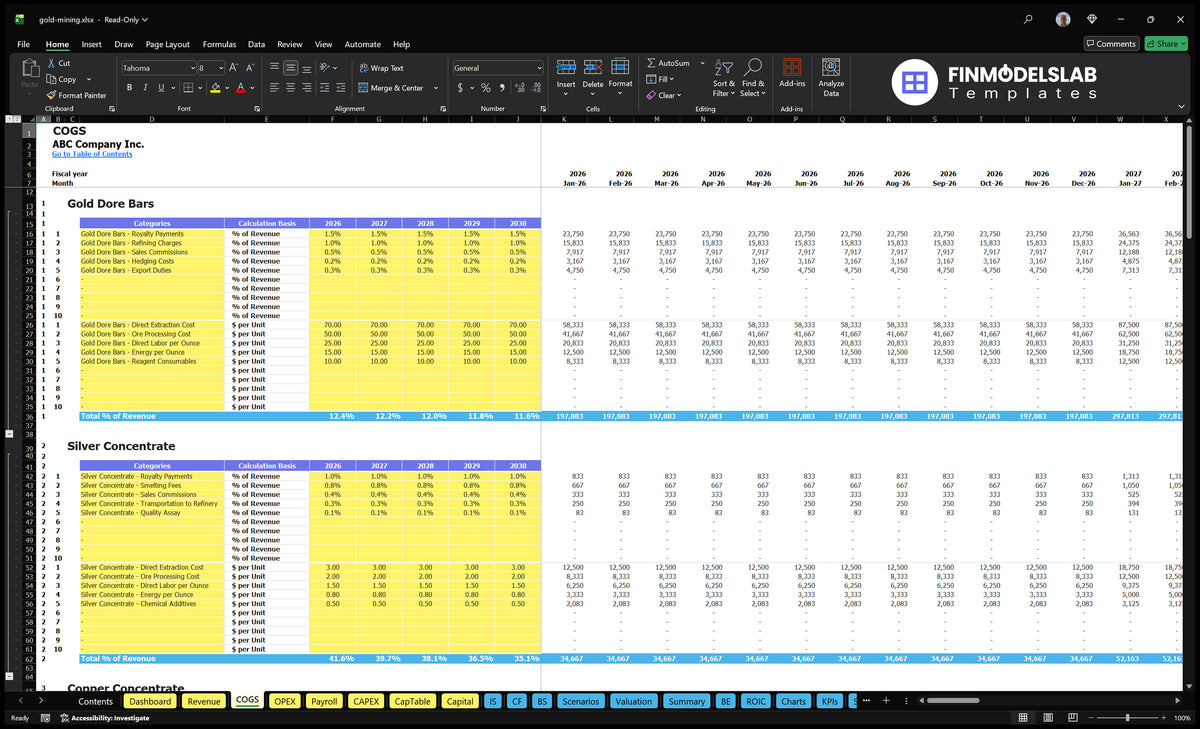Apply red Font Color

[240, 88]
